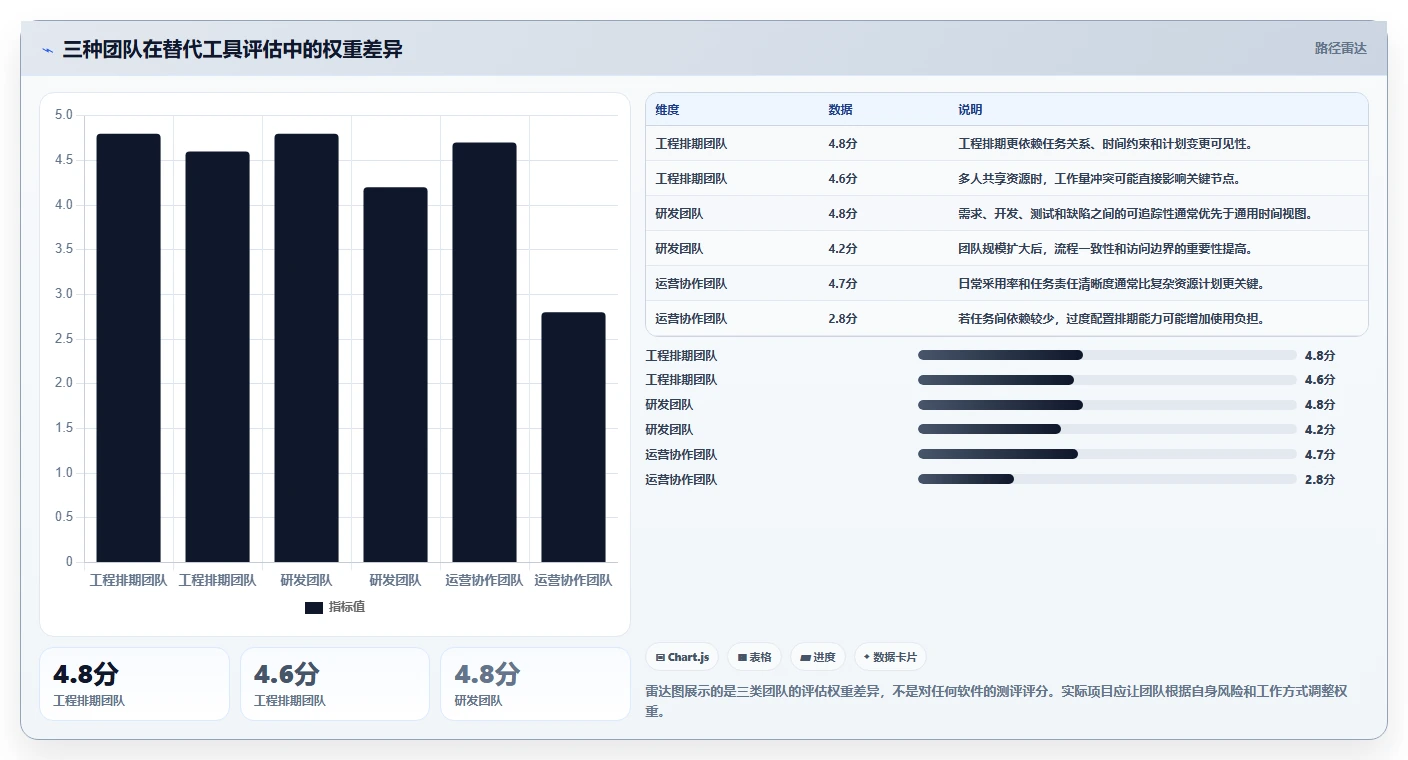
Task: Click the progress bar labeled 4.2分
Action: click(1107, 430)
